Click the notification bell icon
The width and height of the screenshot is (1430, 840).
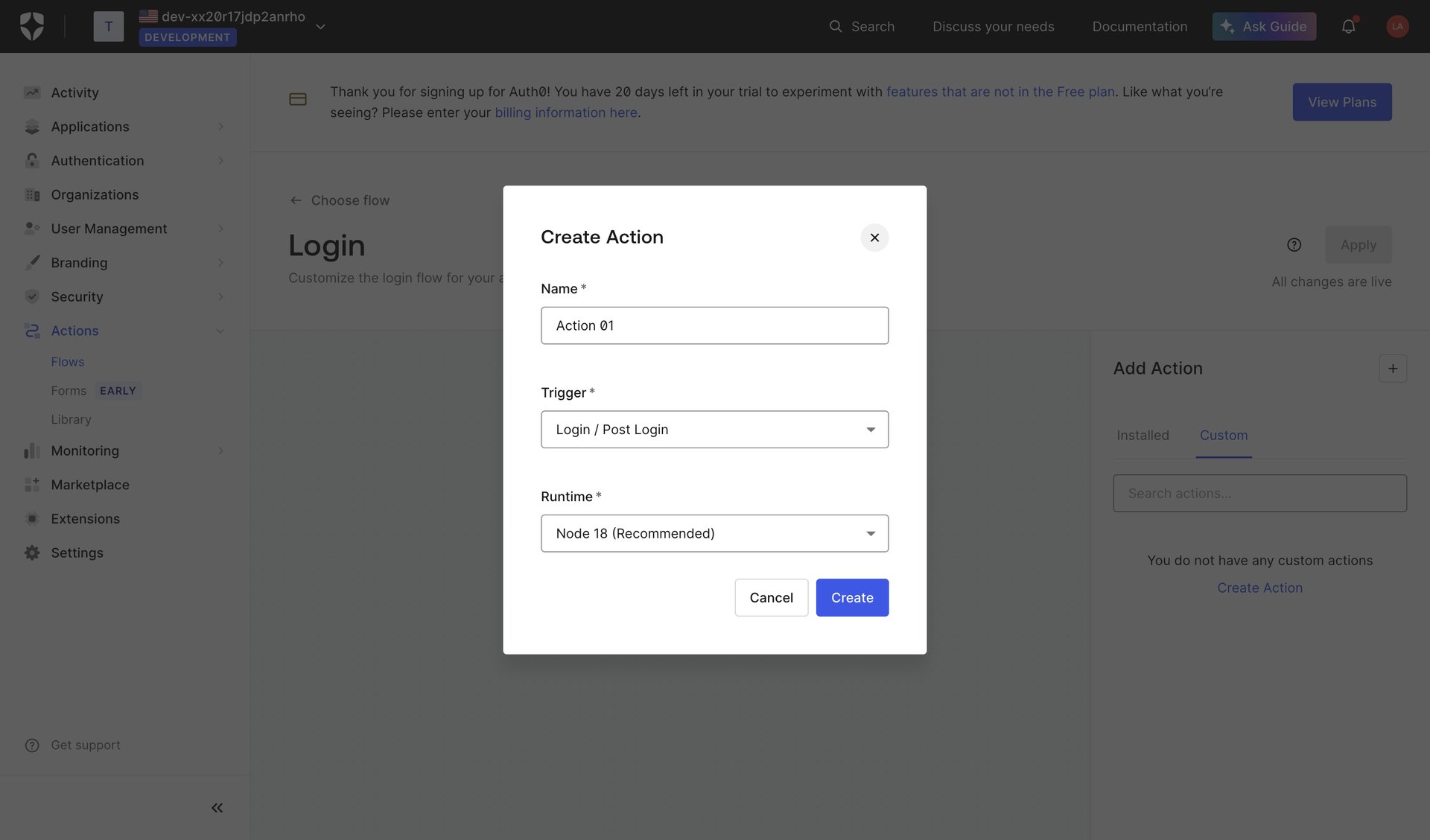1349,26
